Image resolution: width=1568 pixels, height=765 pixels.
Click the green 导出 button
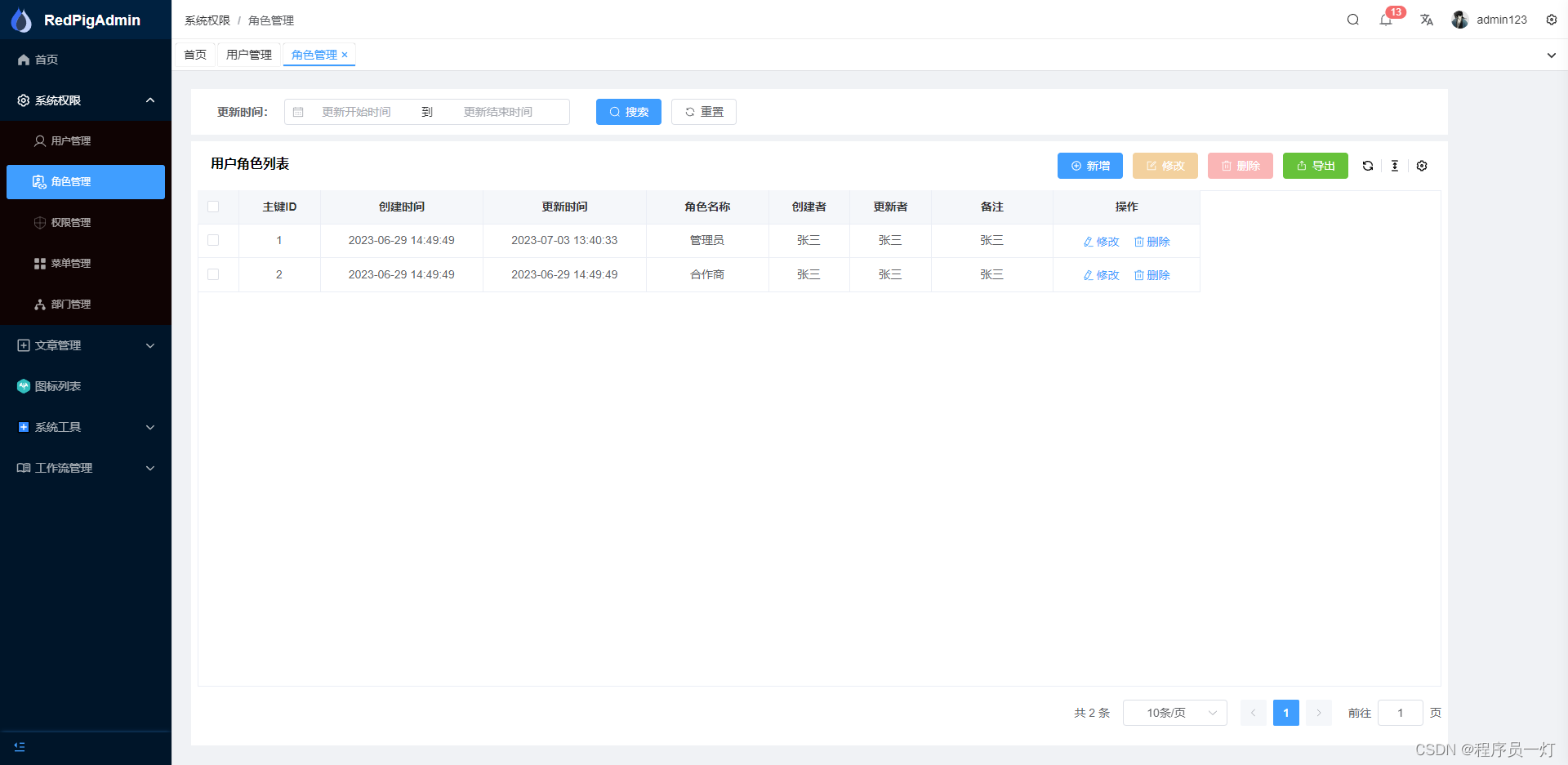(x=1316, y=166)
